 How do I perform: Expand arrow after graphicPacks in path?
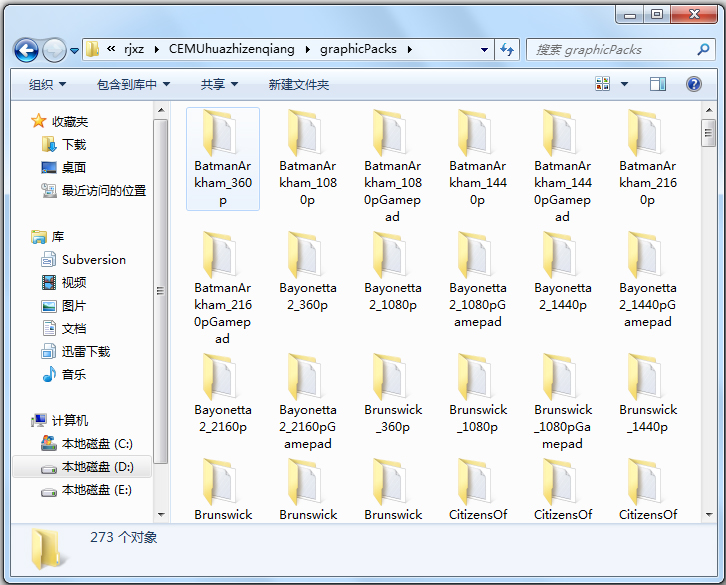(410, 50)
